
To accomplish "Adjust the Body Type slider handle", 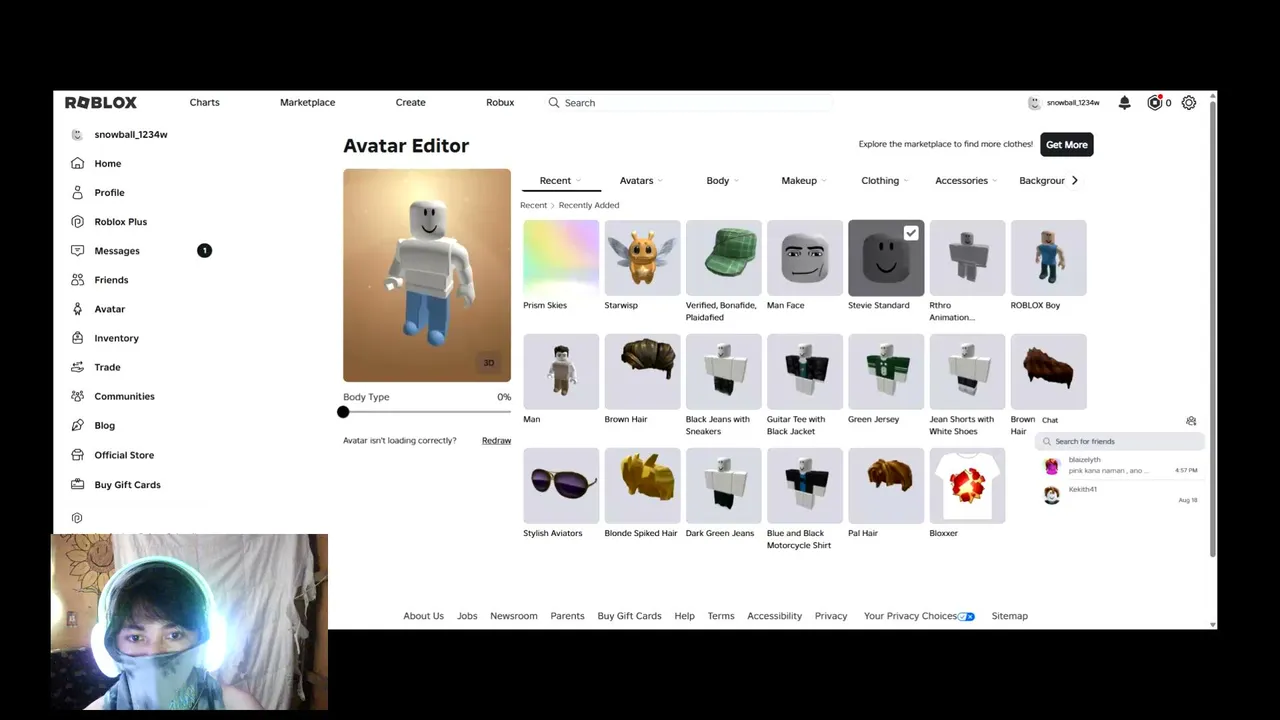I will click(343, 412).
